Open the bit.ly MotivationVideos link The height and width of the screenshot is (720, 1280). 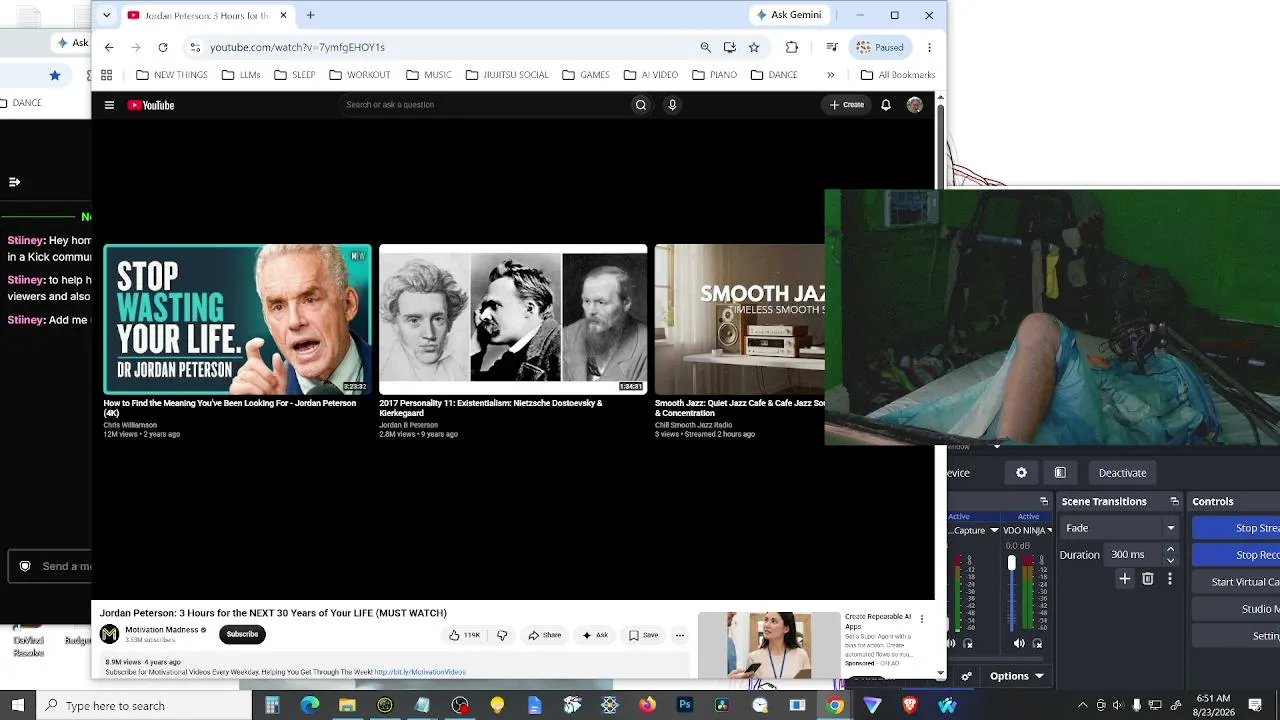pos(420,672)
